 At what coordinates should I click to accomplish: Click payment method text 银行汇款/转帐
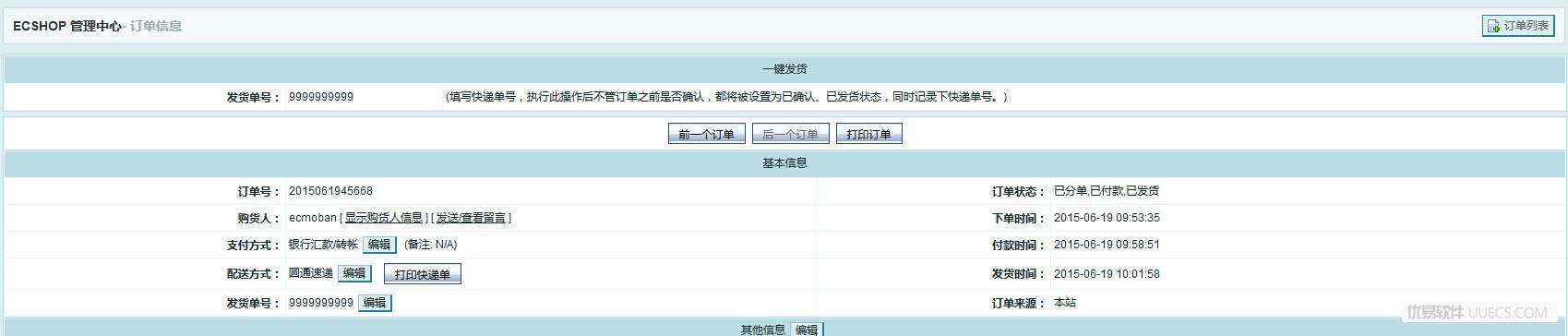click(x=323, y=245)
